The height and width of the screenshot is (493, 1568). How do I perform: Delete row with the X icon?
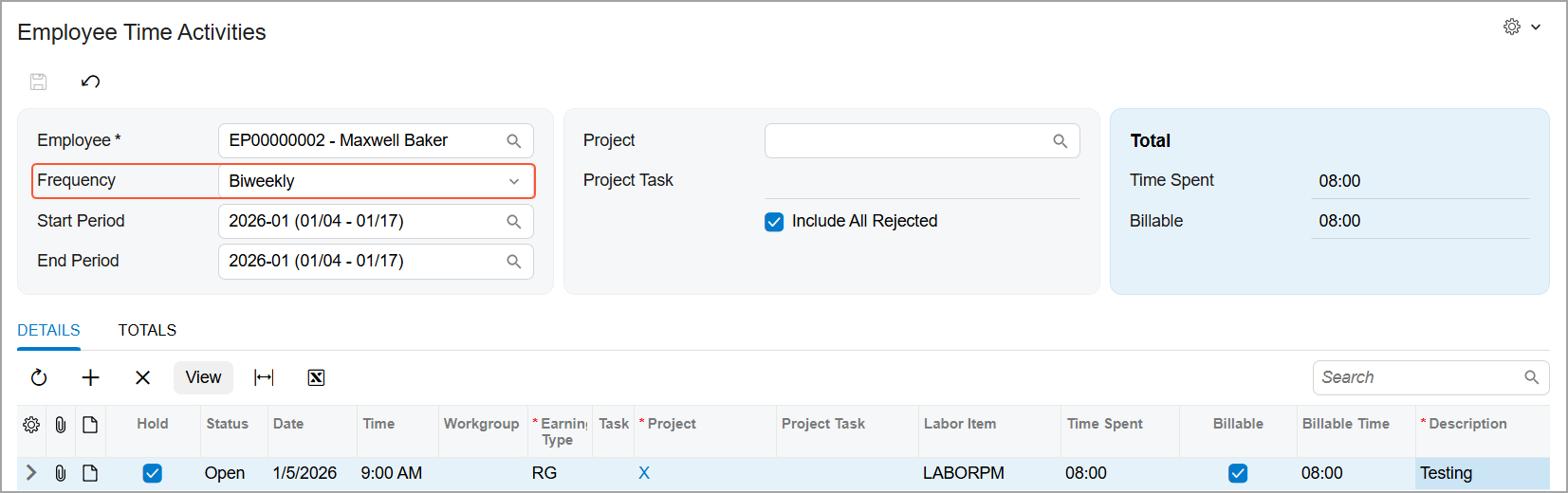pyautogui.click(x=143, y=377)
